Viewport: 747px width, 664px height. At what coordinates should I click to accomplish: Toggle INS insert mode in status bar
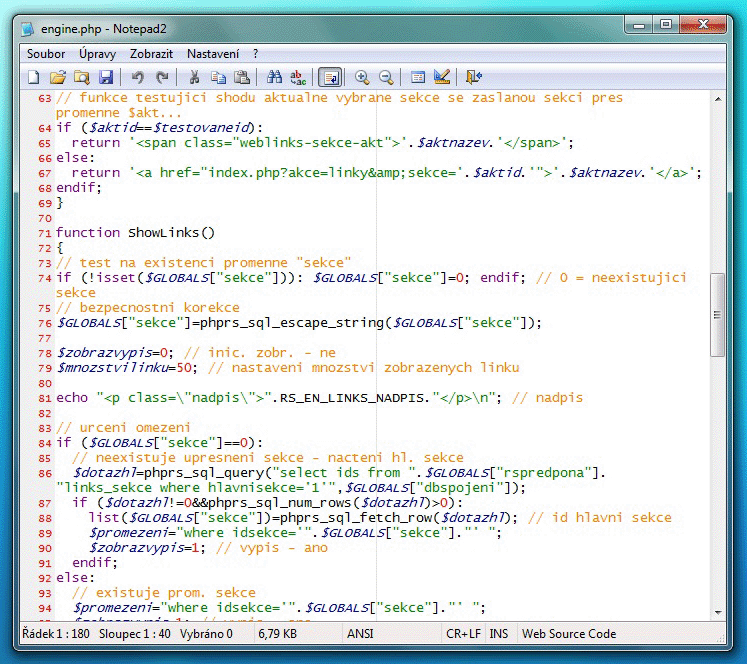pos(499,634)
